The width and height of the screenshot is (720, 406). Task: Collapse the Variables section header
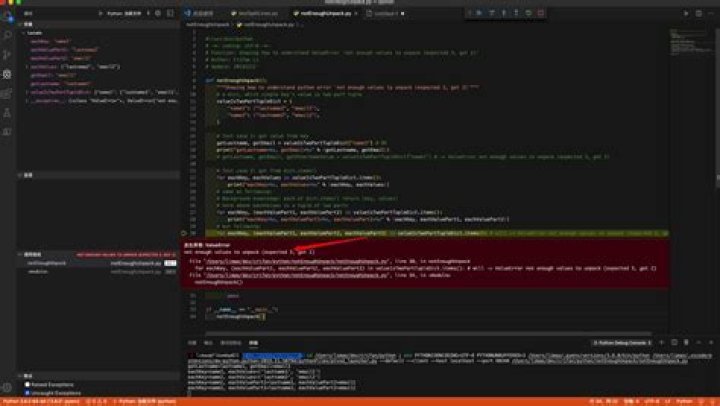(x=98, y=24)
